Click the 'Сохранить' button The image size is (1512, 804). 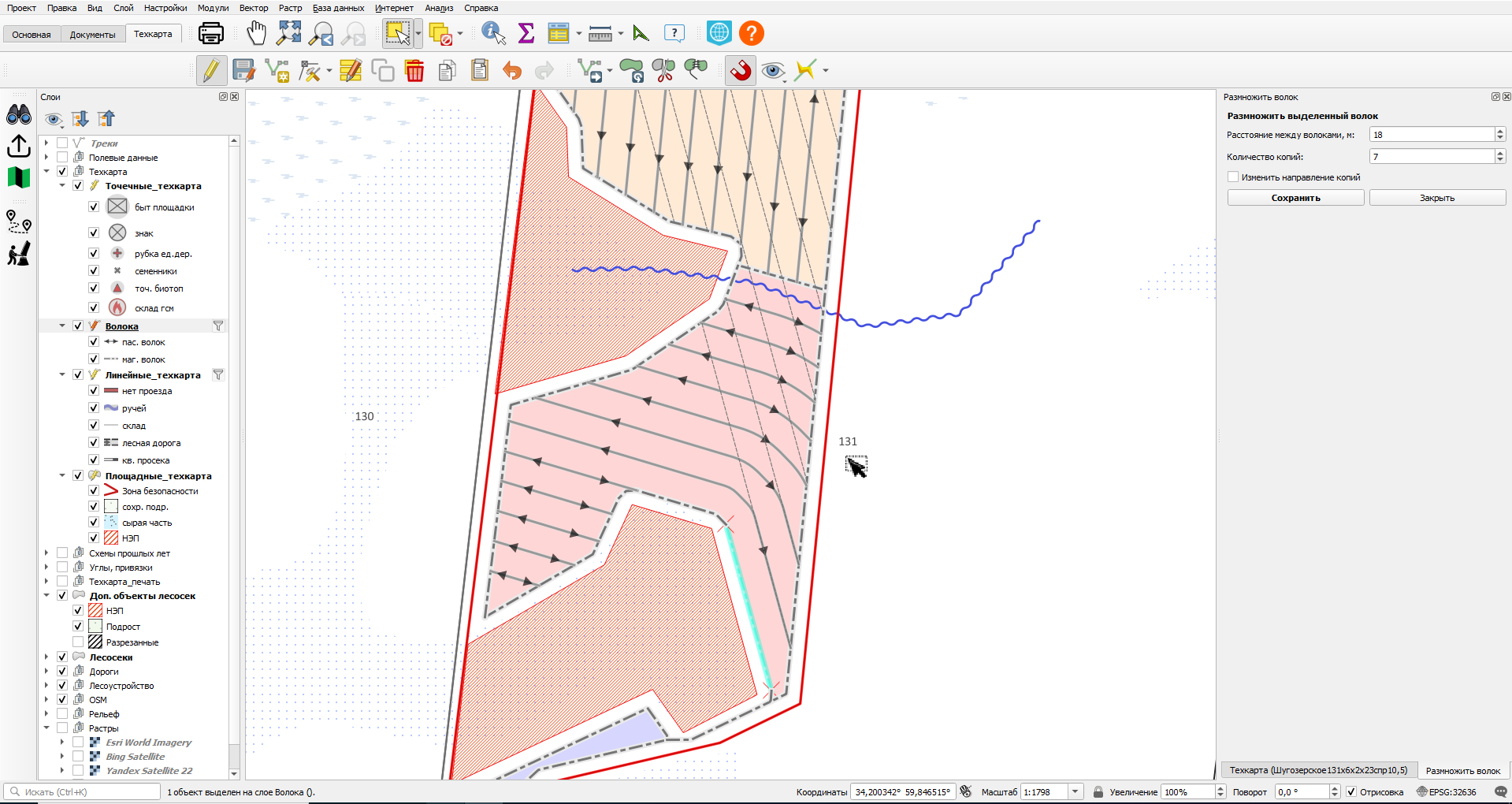[1295, 198]
